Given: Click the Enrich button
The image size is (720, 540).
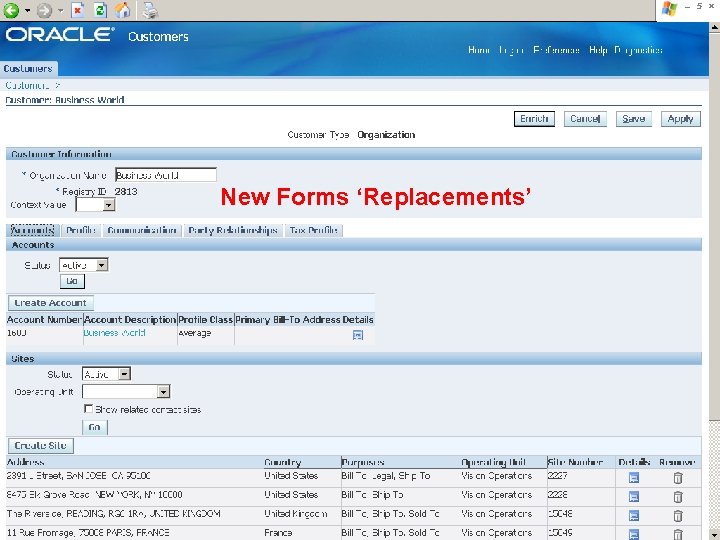Looking at the screenshot, I should pos(534,119).
